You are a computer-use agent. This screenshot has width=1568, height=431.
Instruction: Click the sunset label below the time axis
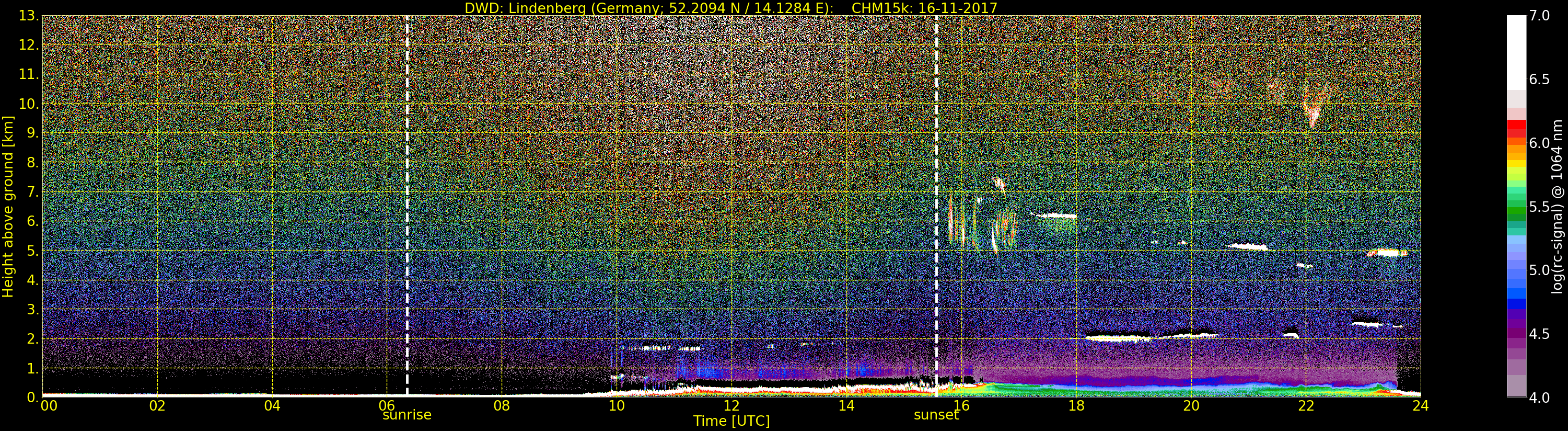[936, 415]
